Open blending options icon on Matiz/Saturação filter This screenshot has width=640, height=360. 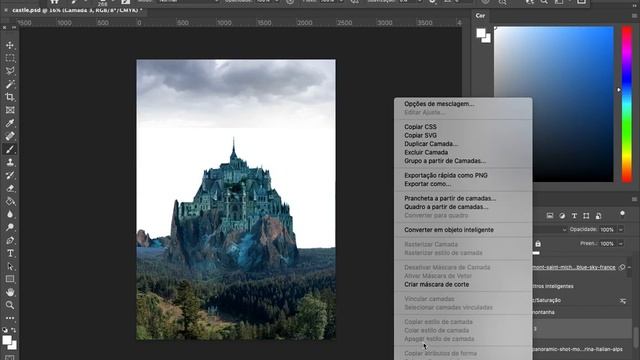click(622, 301)
